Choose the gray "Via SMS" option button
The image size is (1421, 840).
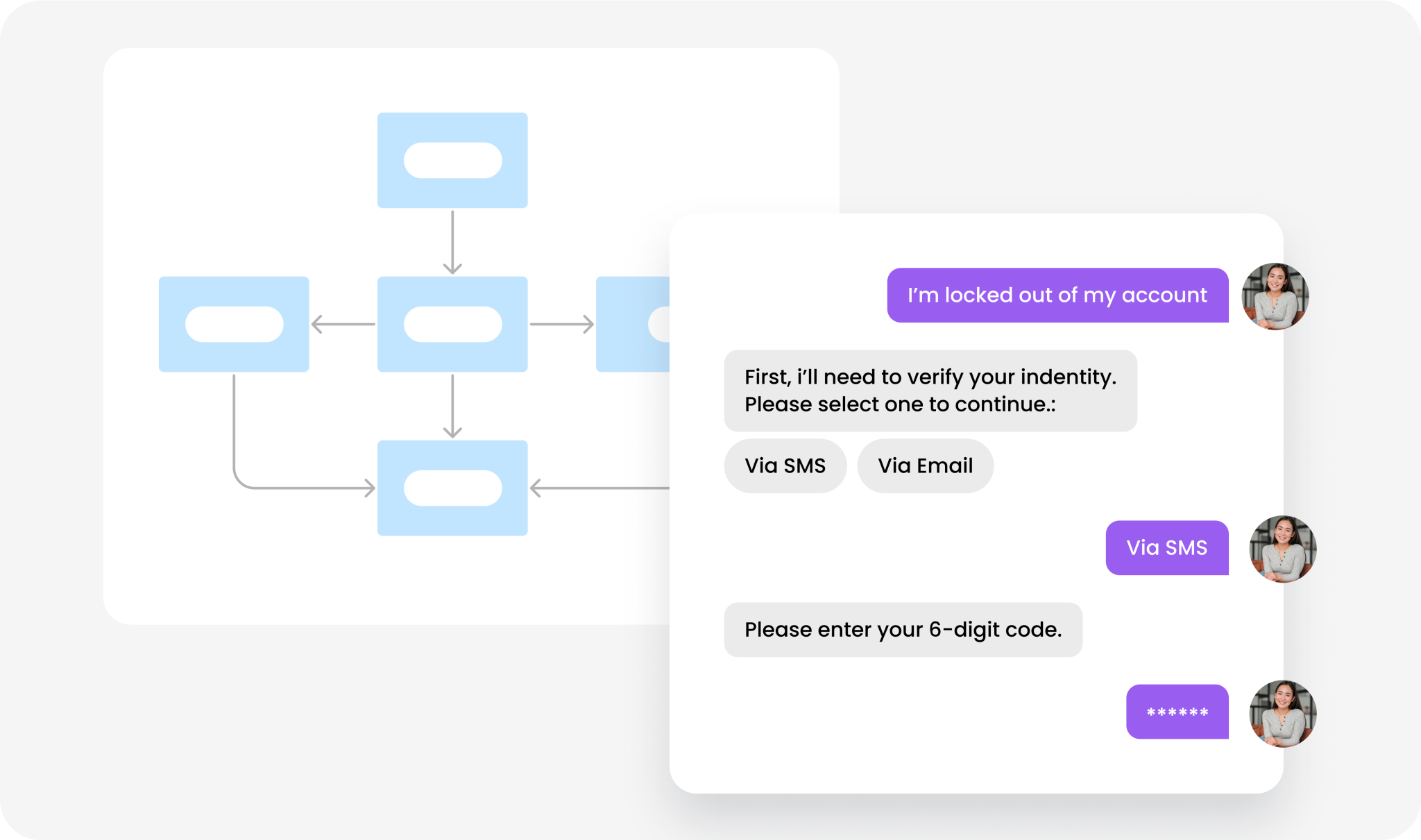pos(785,465)
